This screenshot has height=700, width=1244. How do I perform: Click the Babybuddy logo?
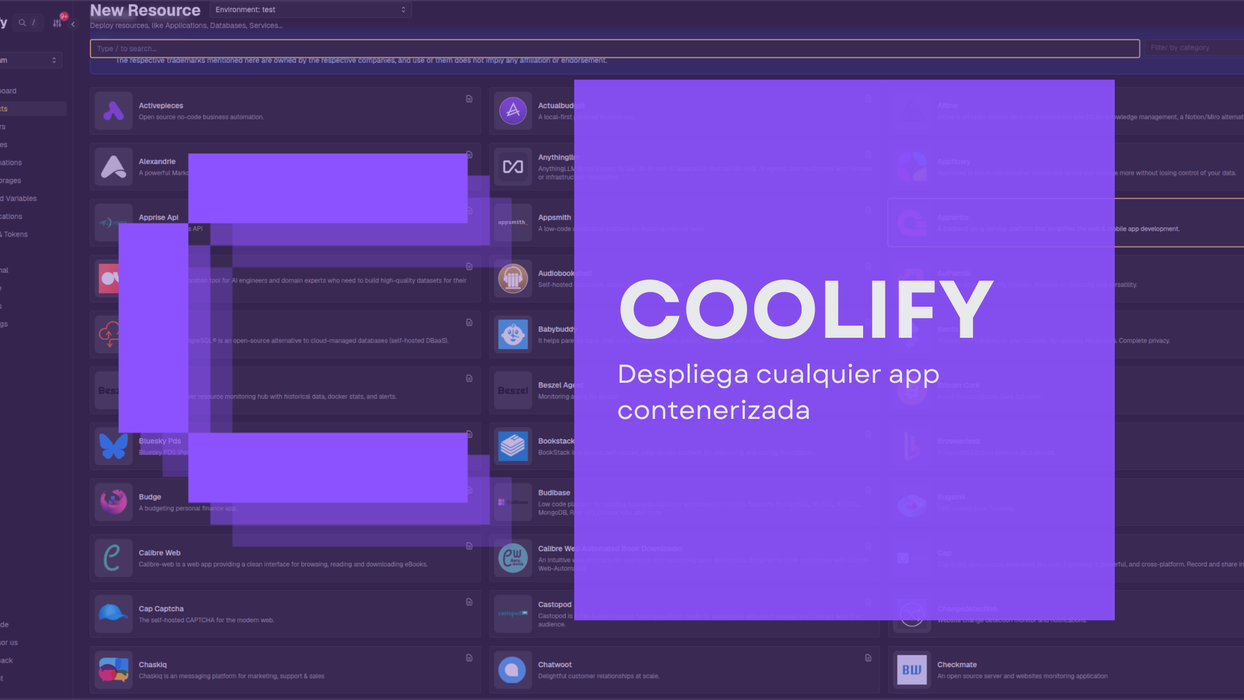(x=513, y=335)
